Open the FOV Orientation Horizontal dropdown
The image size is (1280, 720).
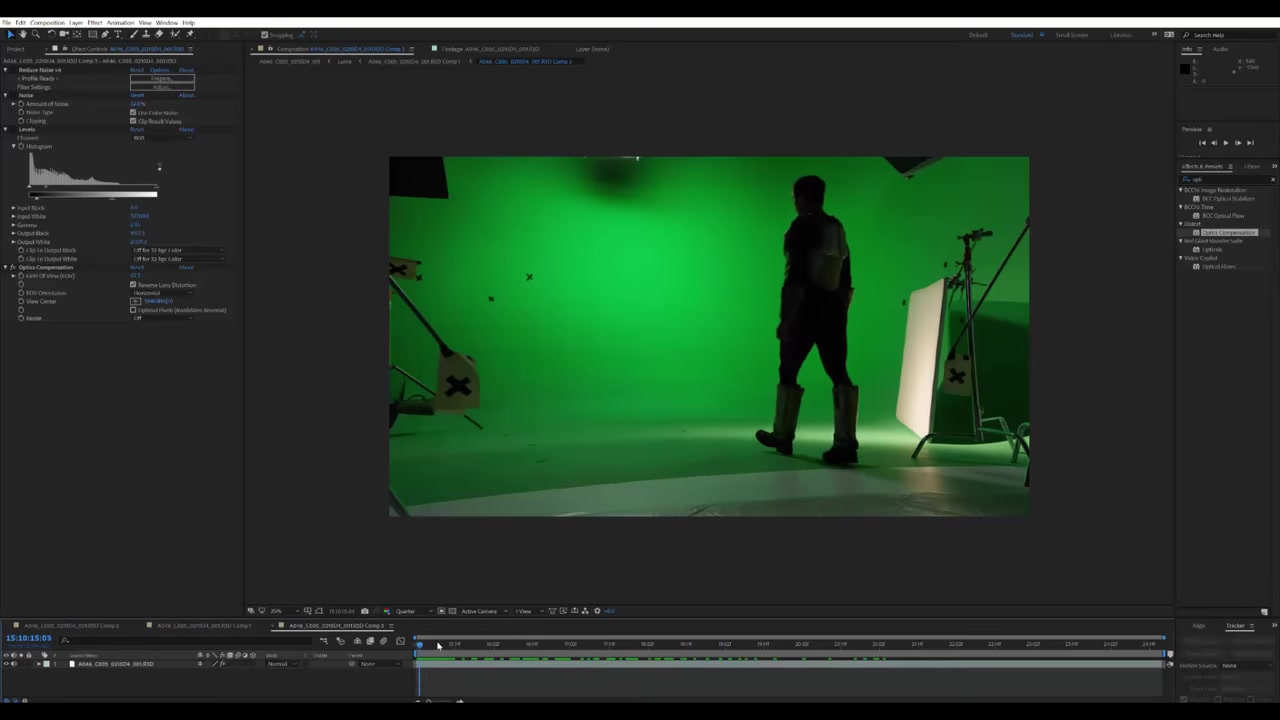(x=160, y=293)
